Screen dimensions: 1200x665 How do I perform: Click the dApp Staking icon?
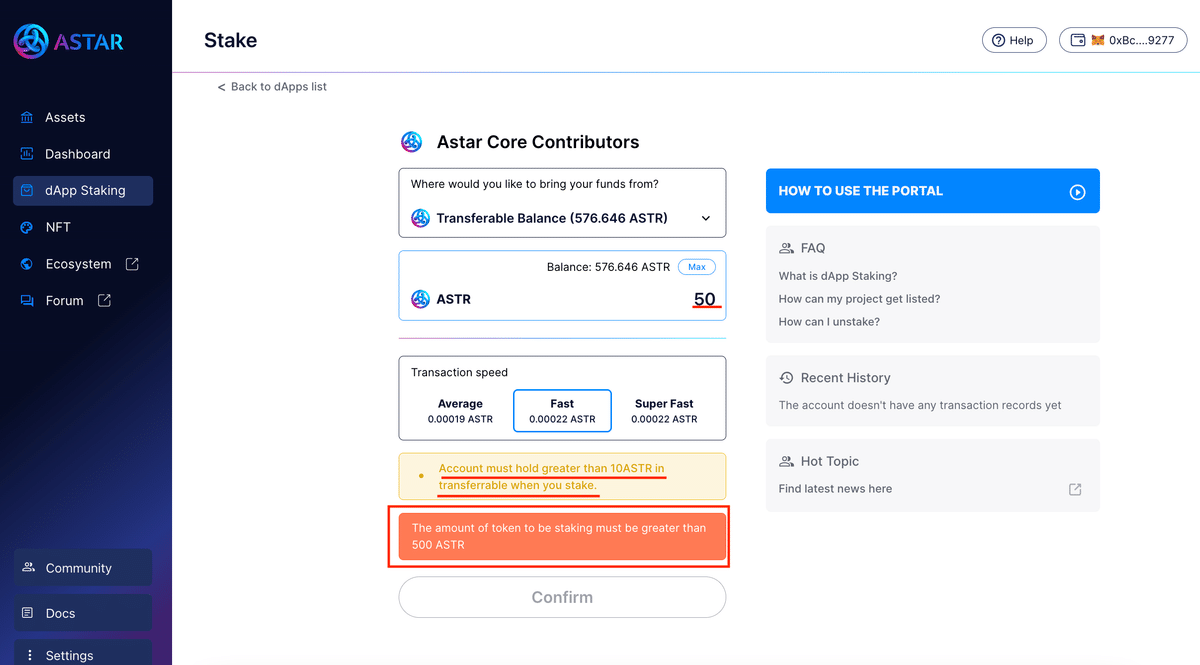[27, 190]
